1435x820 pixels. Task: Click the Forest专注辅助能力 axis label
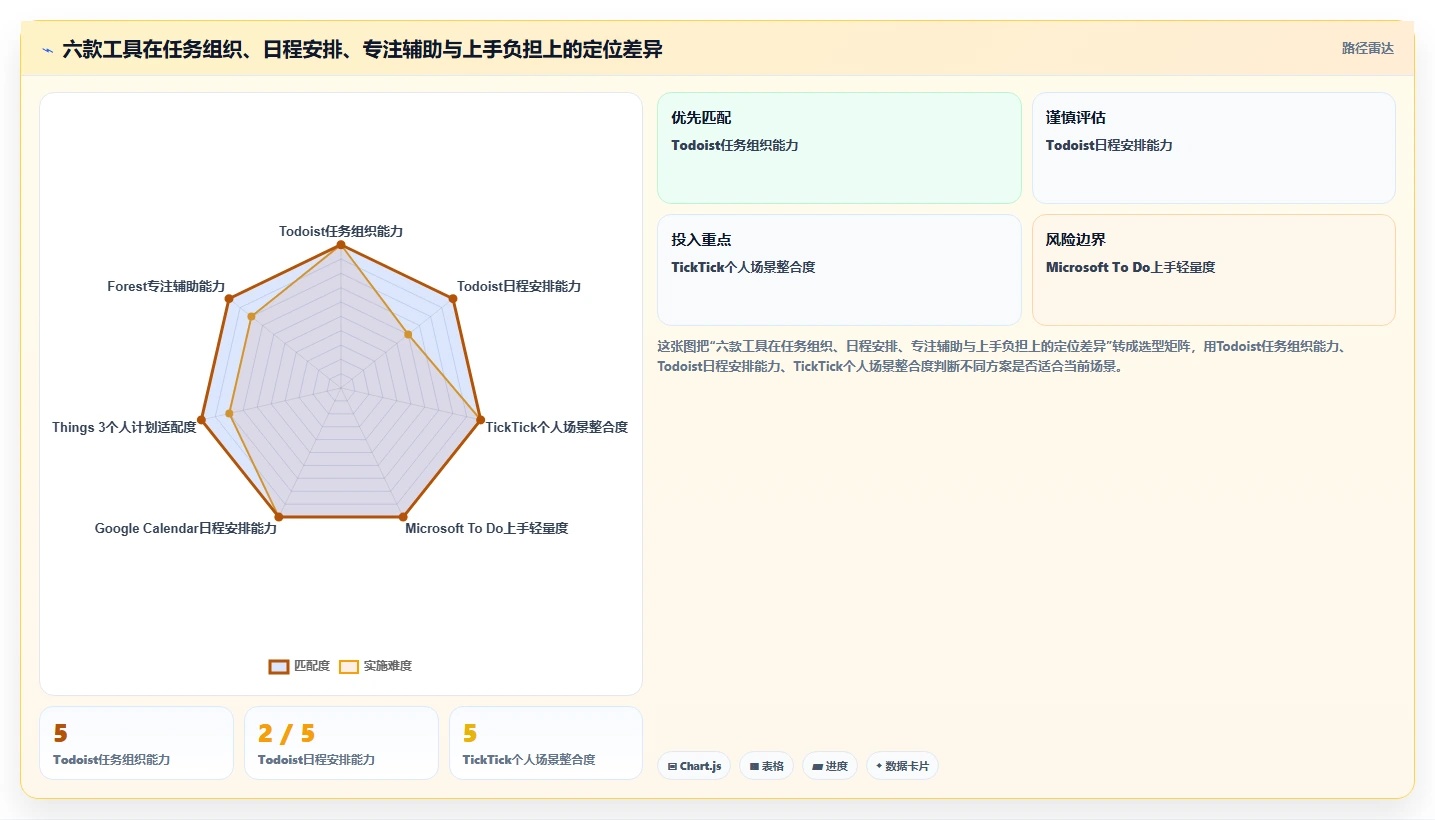click(x=166, y=286)
